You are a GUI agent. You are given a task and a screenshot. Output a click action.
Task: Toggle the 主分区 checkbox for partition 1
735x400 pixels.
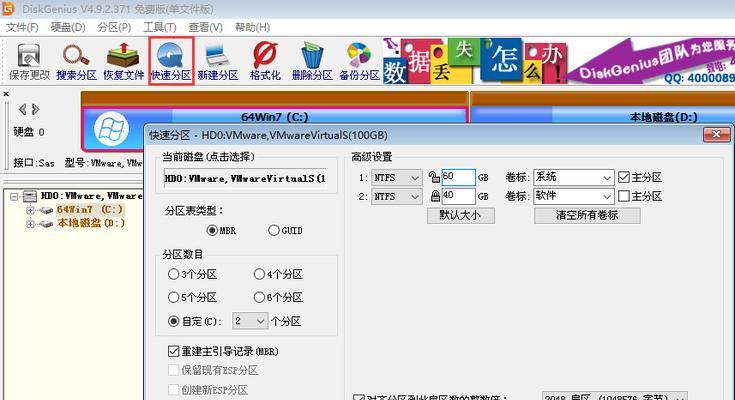[623, 177]
